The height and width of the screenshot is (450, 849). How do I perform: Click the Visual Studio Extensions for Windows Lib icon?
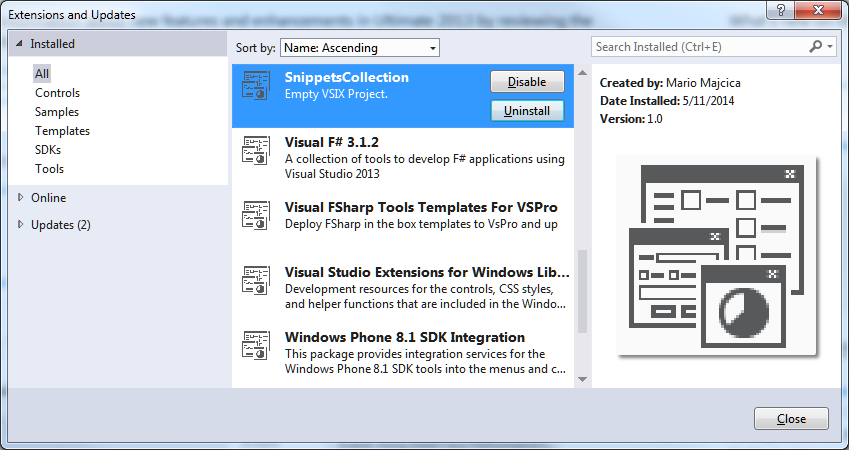click(256, 281)
